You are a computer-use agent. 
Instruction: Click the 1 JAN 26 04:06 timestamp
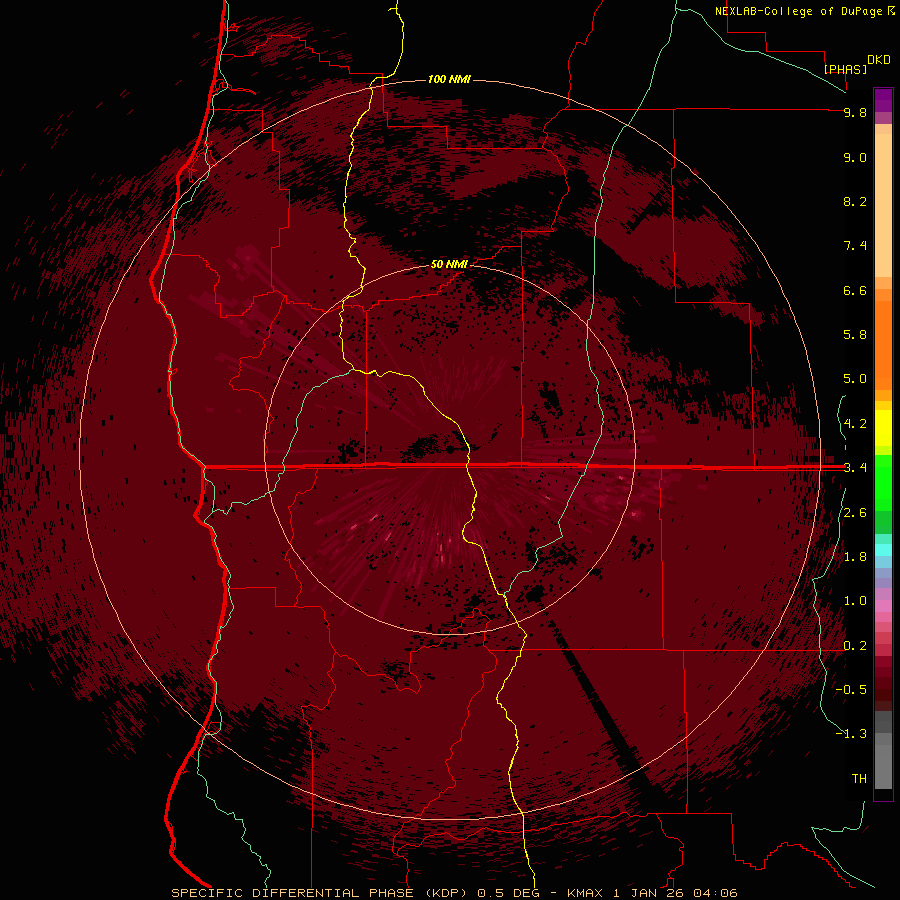[676, 893]
